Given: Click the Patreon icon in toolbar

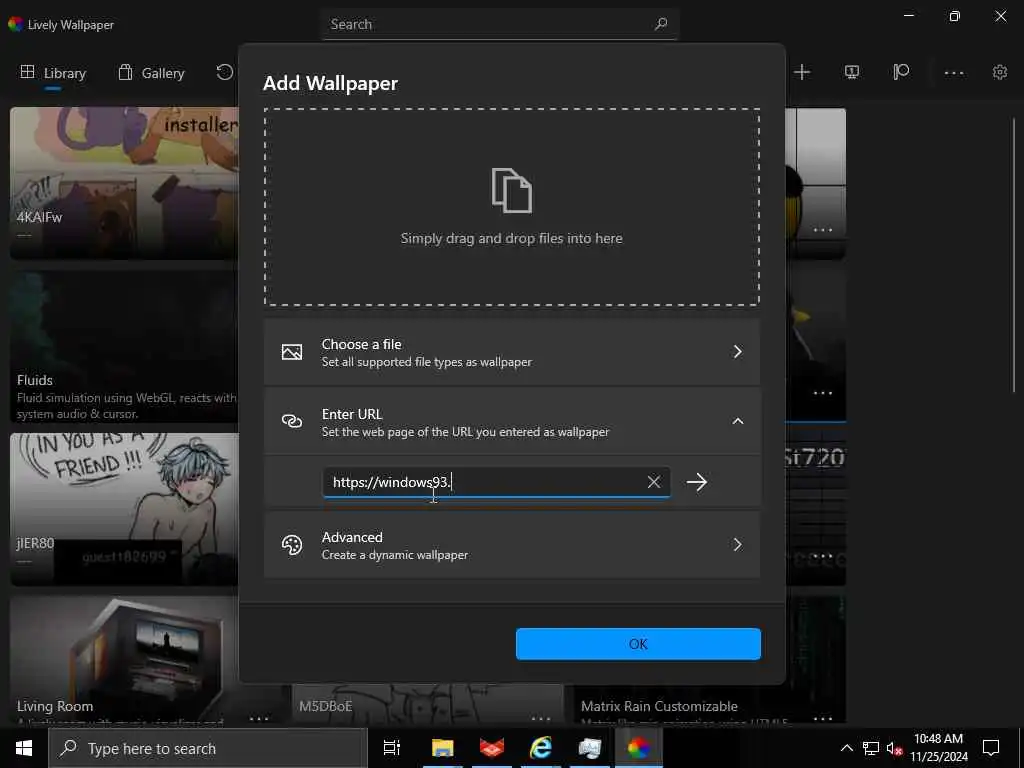Looking at the screenshot, I should [x=901, y=72].
